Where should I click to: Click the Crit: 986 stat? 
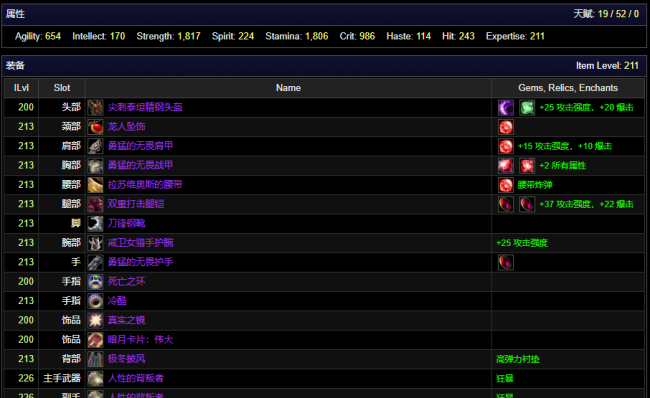pos(357,36)
